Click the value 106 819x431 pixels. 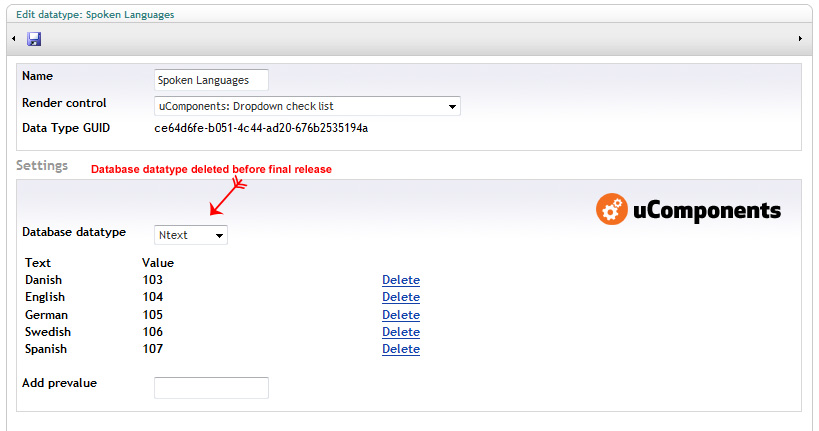click(153, 332)
